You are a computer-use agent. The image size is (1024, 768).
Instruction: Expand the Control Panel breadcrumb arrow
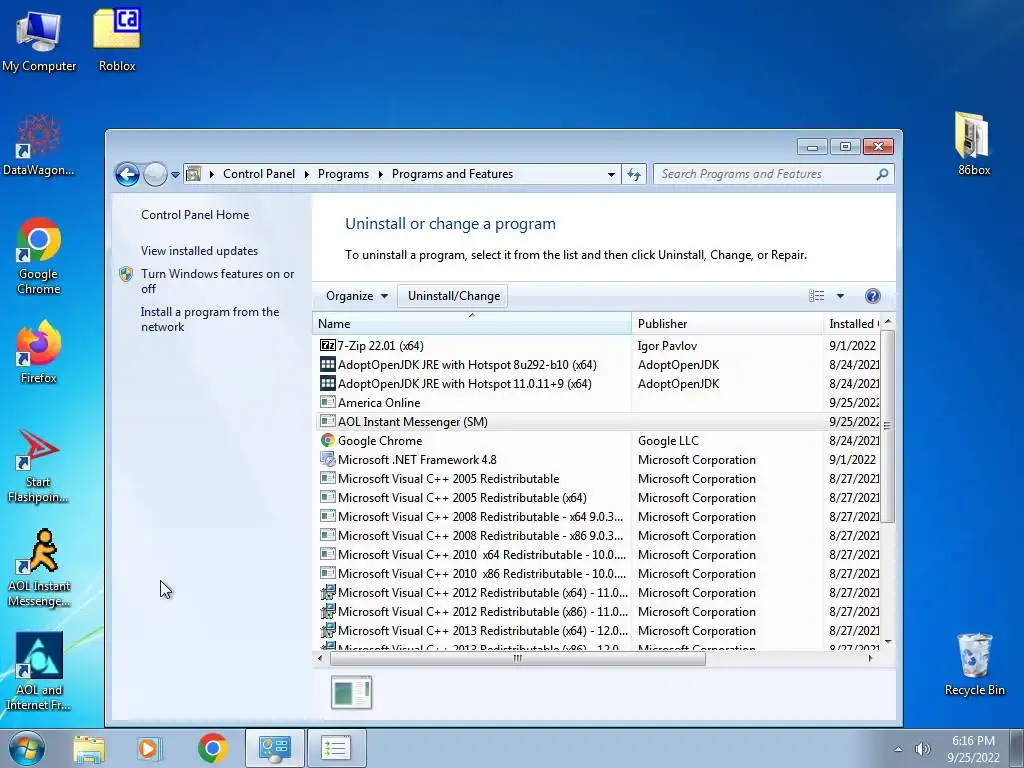[306, 174]
